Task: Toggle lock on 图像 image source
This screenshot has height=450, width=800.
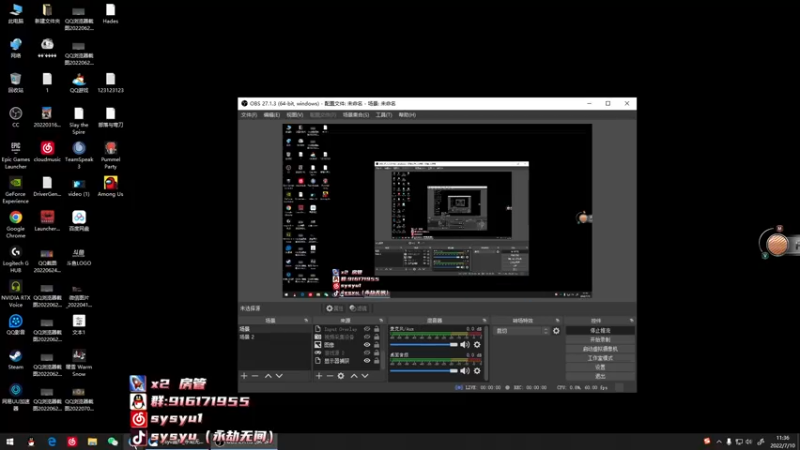Action: pyautogui.click(x=377, y=345)
